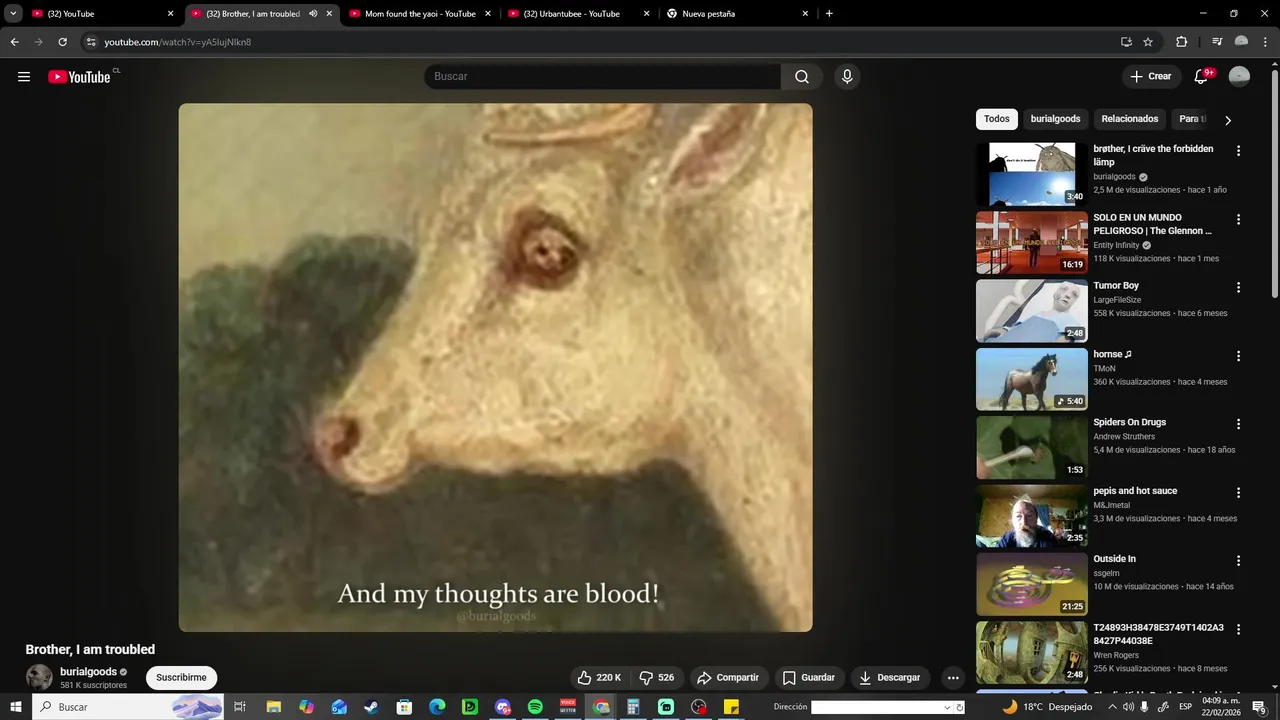This screenshot has height=720, width=1280.
Task: Open burialgoods channel avatar
Action: (x=39, y=677)
